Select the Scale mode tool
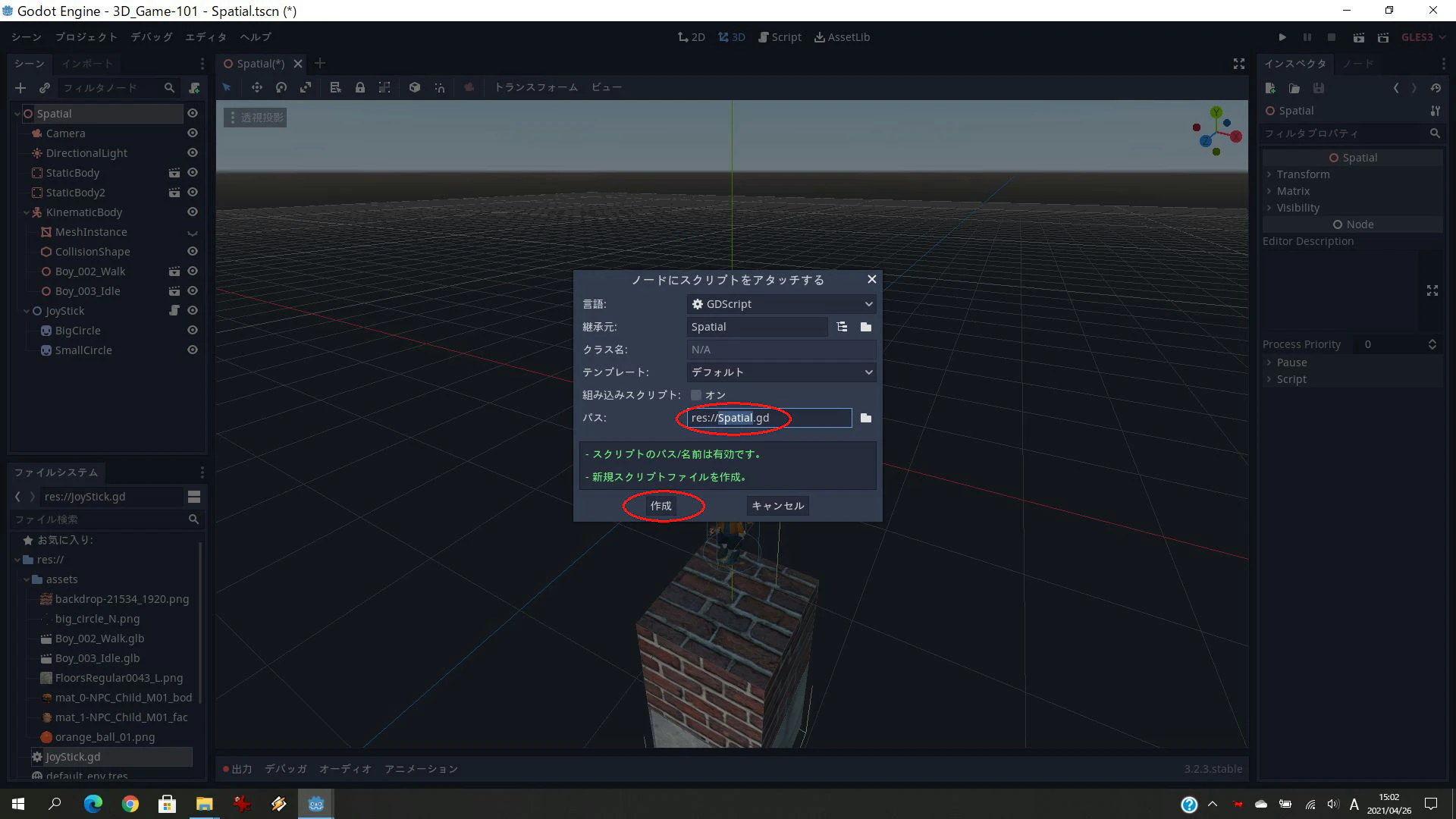Viewport: 1456px width, 819px height. click(x=306, y=87)
